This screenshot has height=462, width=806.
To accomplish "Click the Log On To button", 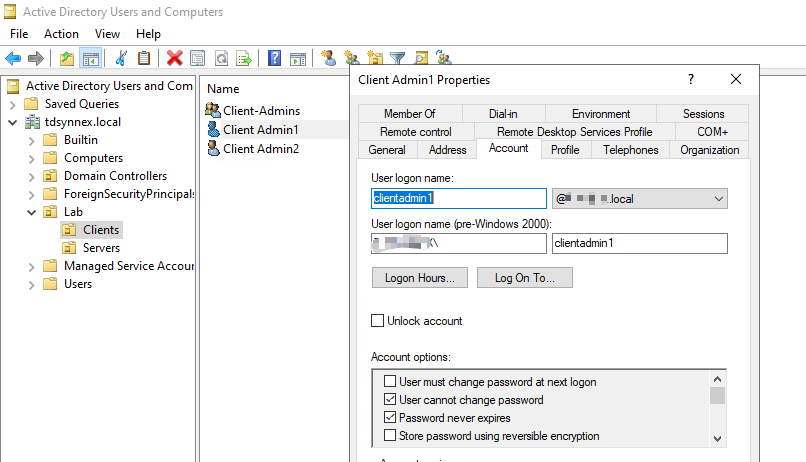I will click(524, 278).
